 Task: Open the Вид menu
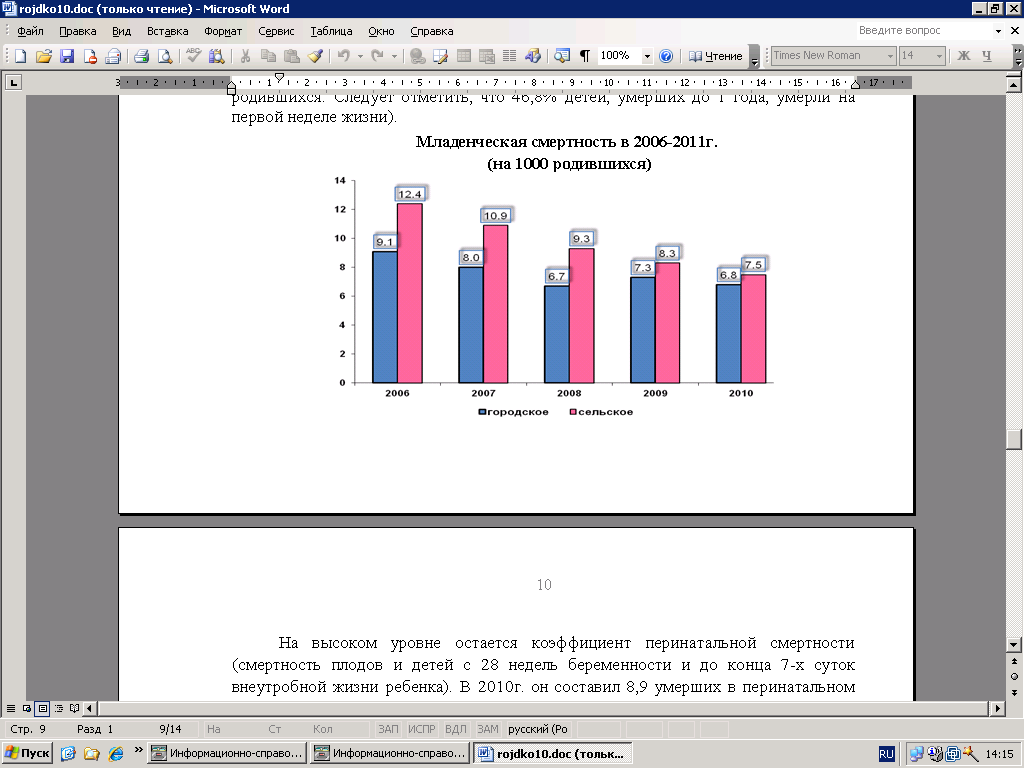point(121,31)
